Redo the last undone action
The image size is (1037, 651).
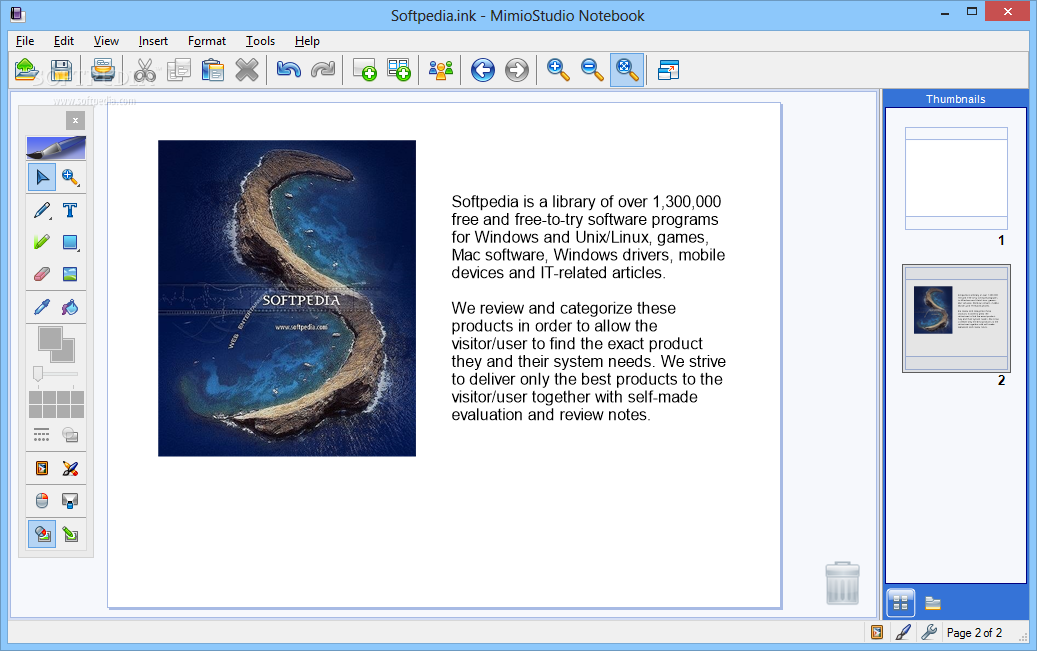(323, 69)
